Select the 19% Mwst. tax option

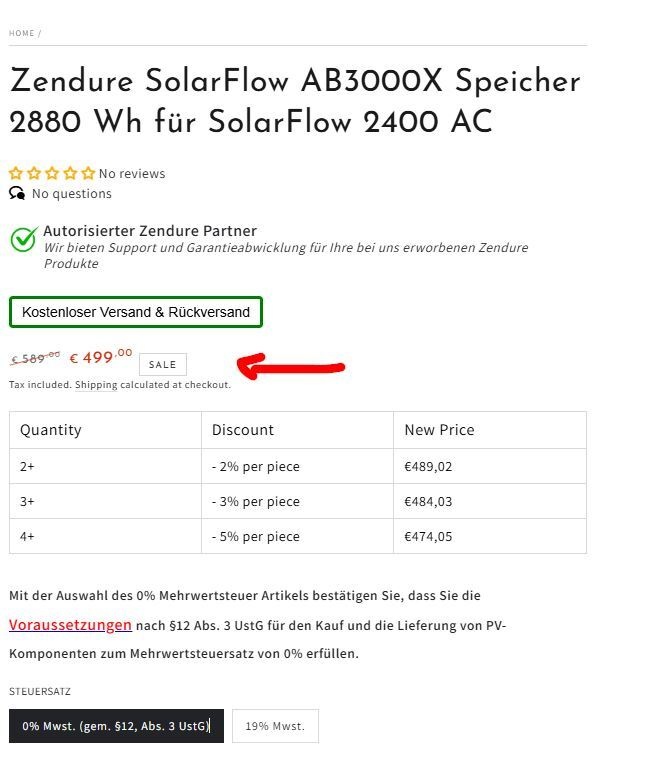pos(275,726)
